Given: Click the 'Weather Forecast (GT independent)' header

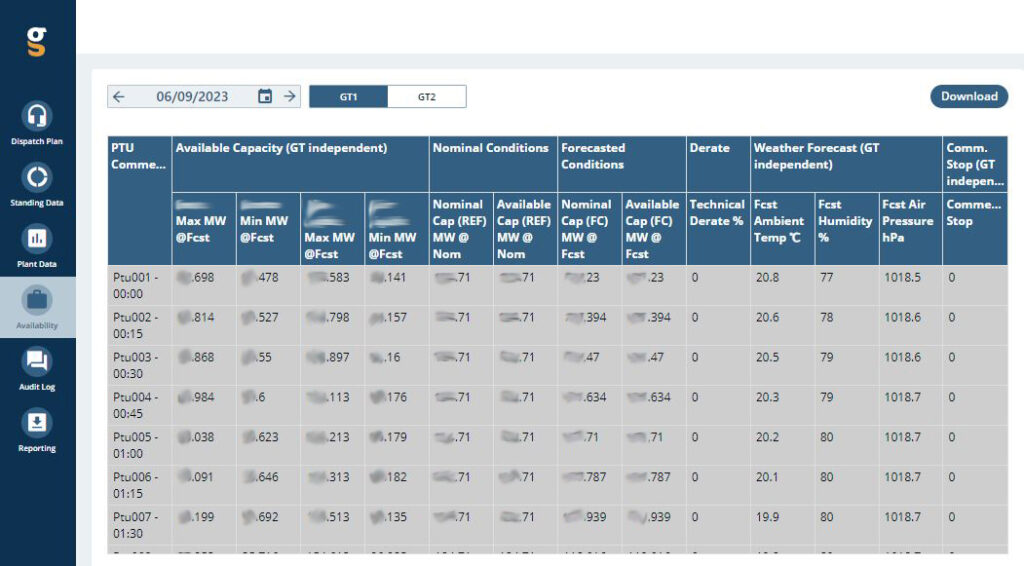Looking at the screenshot, I should 846,164.
